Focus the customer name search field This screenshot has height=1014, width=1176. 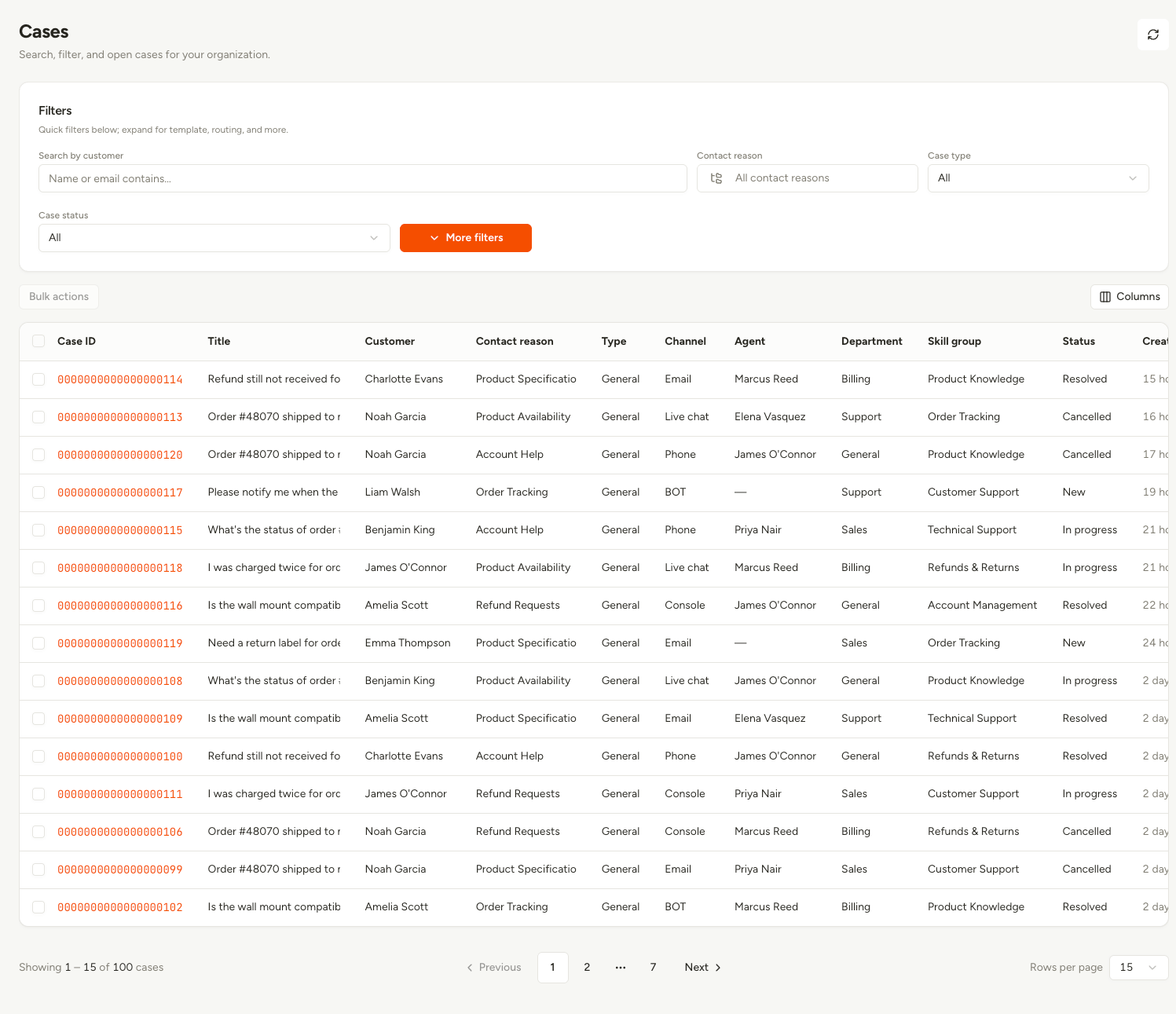tap(363, 178)
